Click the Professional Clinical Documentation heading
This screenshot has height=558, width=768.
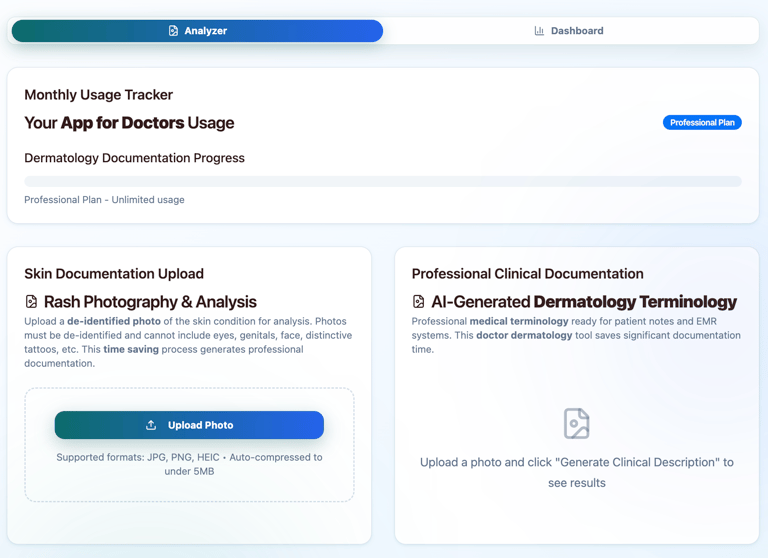(x=528, y=273)
